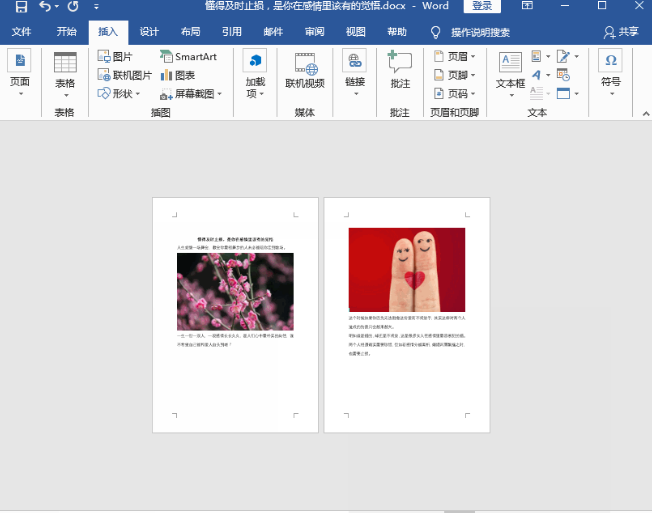Switch to the 开始 ribbon tab
Viewport: 652px width, 513px height.
tap(67, 32)
